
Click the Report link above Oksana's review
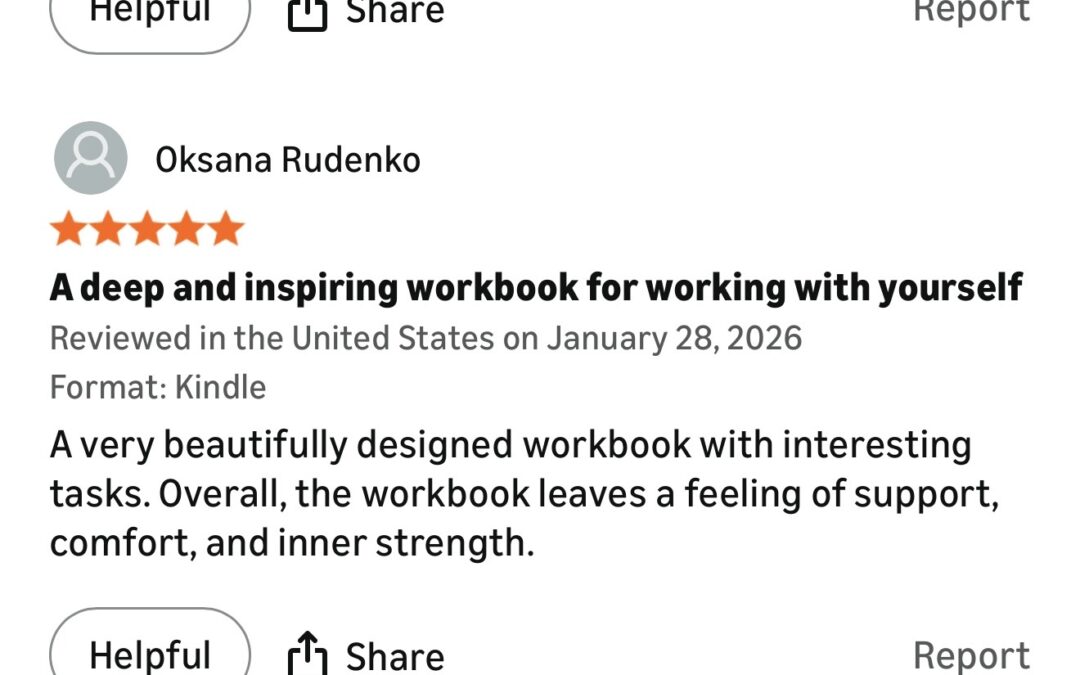click(x=971, y=12)
